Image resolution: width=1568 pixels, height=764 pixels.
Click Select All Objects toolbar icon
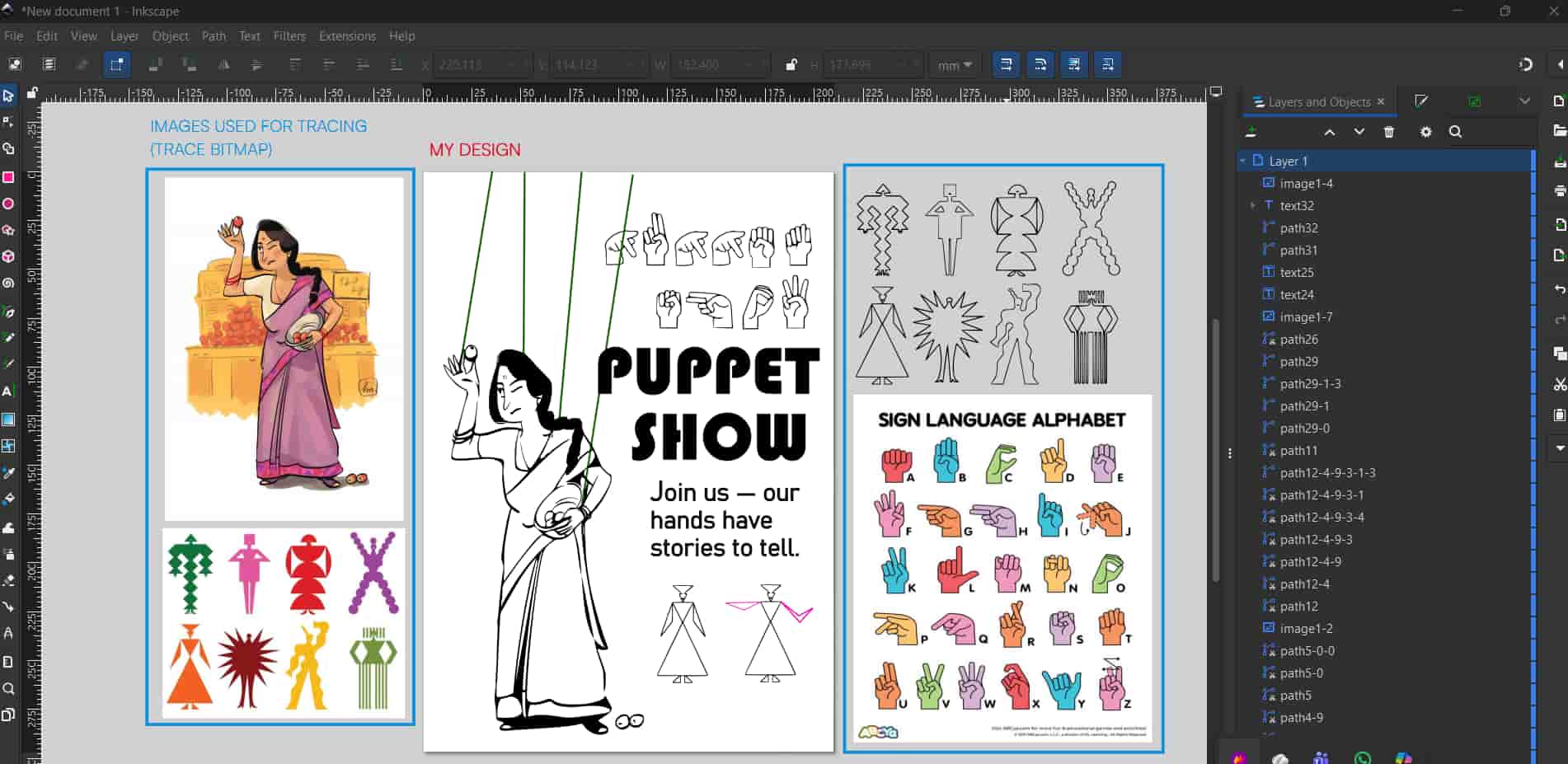(15, 64)
